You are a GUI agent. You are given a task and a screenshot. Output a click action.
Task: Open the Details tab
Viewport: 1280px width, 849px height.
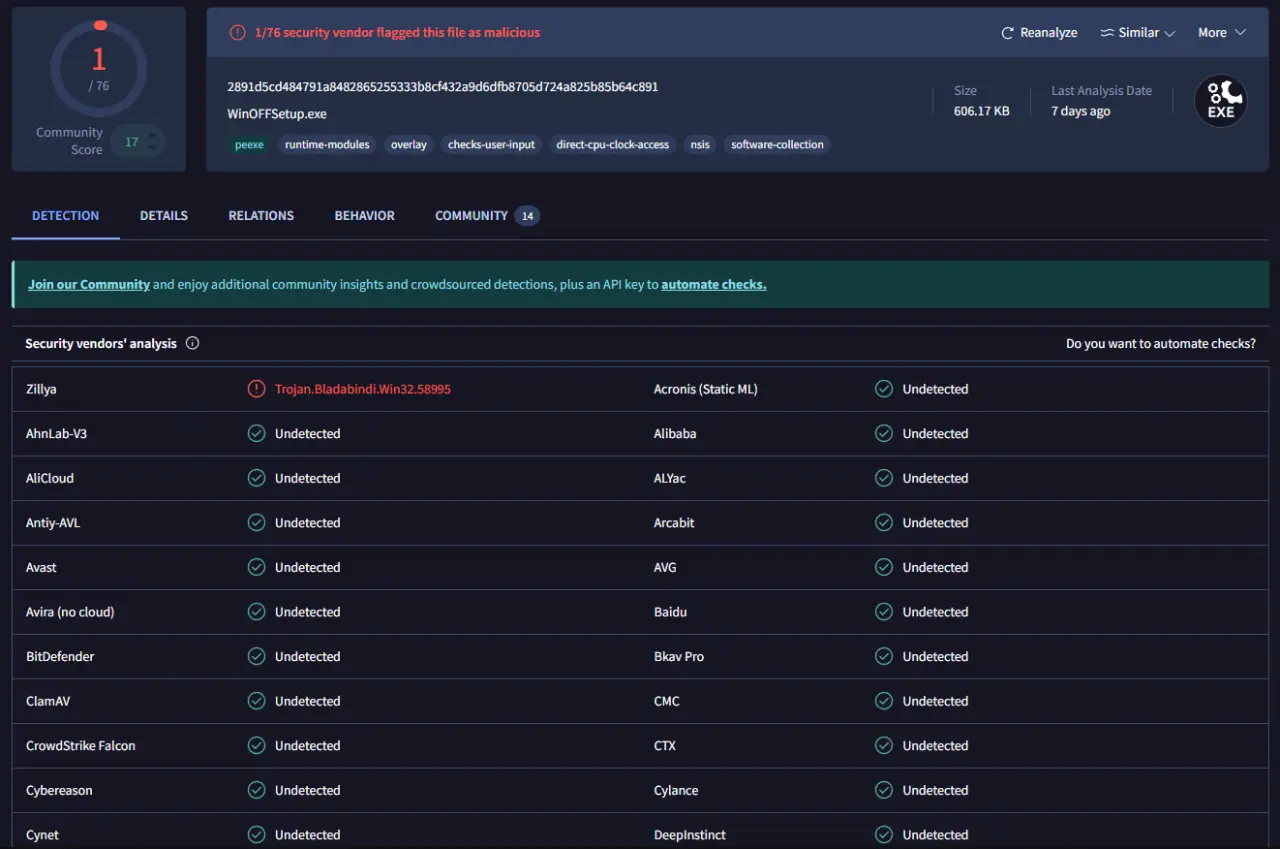164,215
